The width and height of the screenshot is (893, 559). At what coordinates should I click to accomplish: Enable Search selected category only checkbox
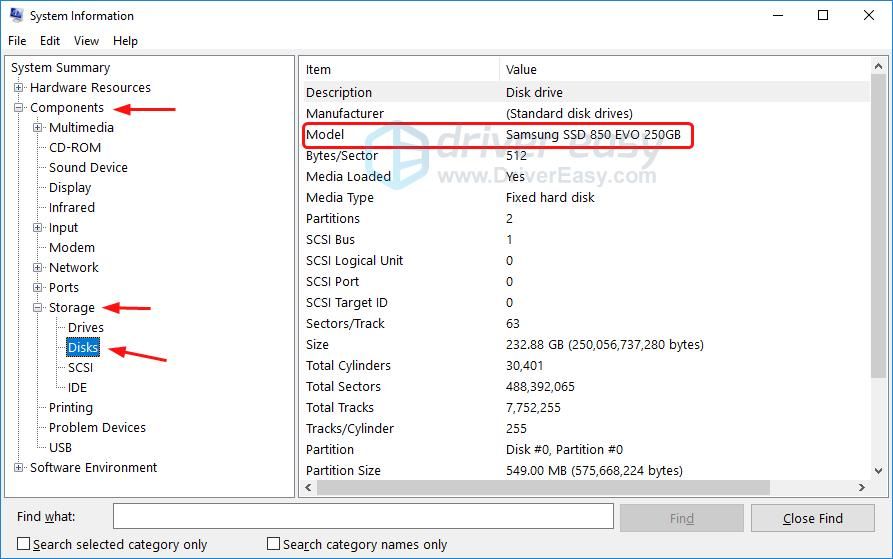click(x=24, y=544)
